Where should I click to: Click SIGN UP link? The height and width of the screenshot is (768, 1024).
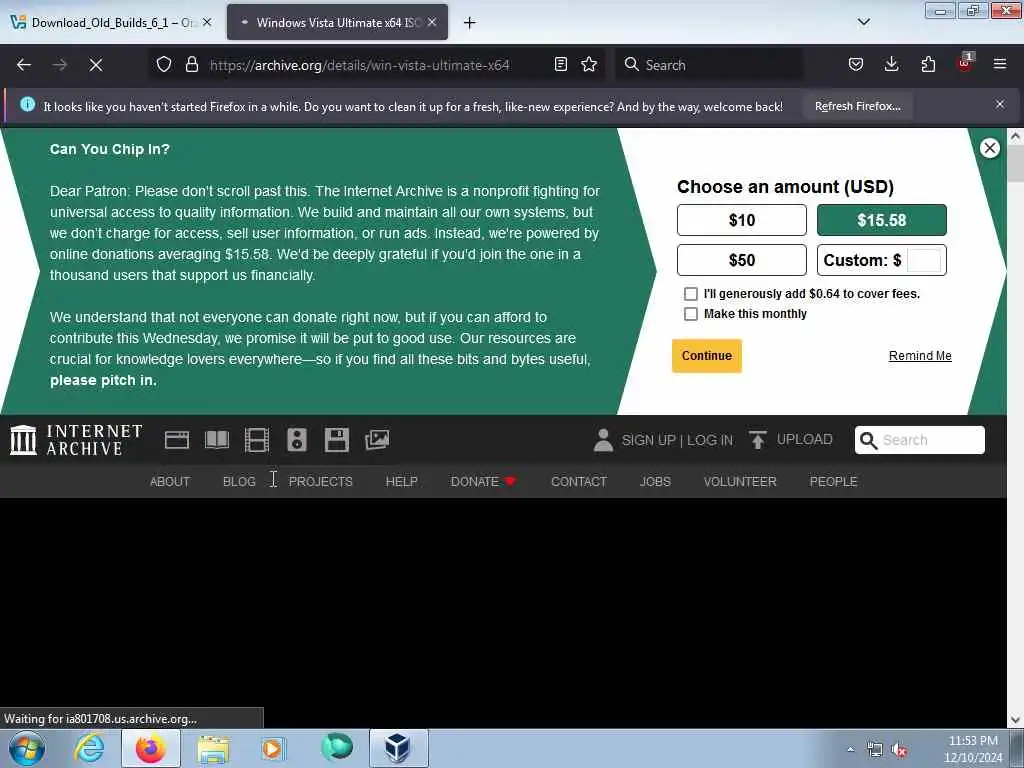coord(648,440)
